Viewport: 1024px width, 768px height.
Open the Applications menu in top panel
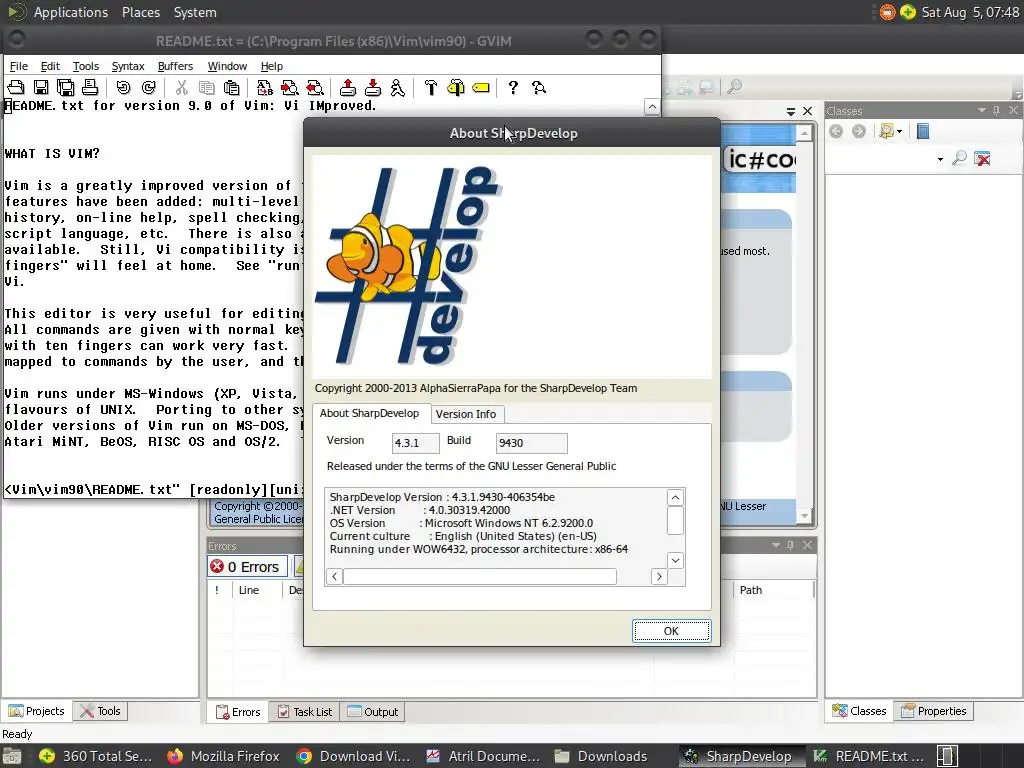tap(71, 12)
